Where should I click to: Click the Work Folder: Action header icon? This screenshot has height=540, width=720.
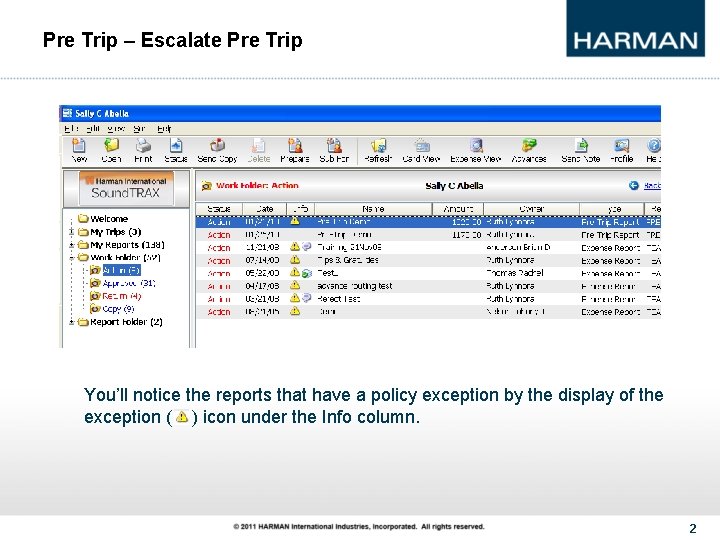(207, 186)
